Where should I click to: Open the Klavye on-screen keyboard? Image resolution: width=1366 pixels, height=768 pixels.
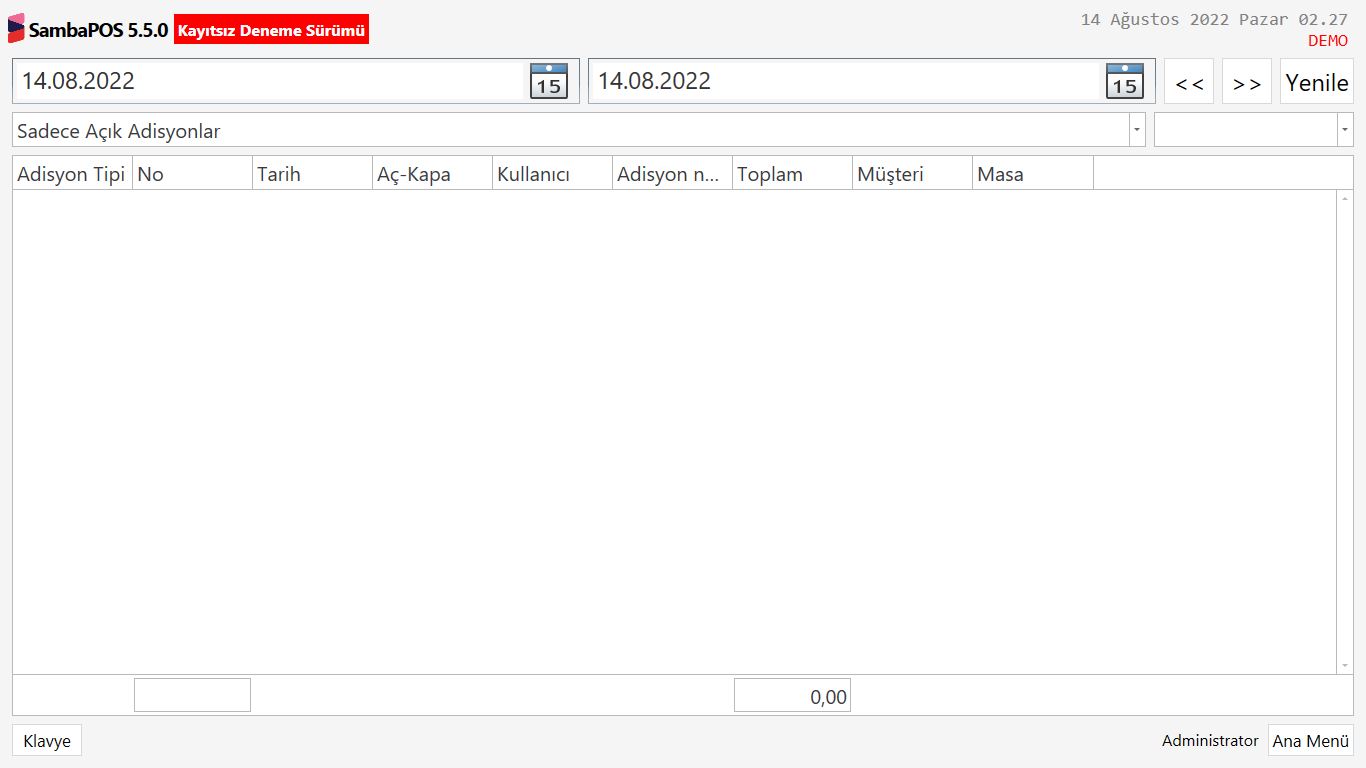coord(47,741)
